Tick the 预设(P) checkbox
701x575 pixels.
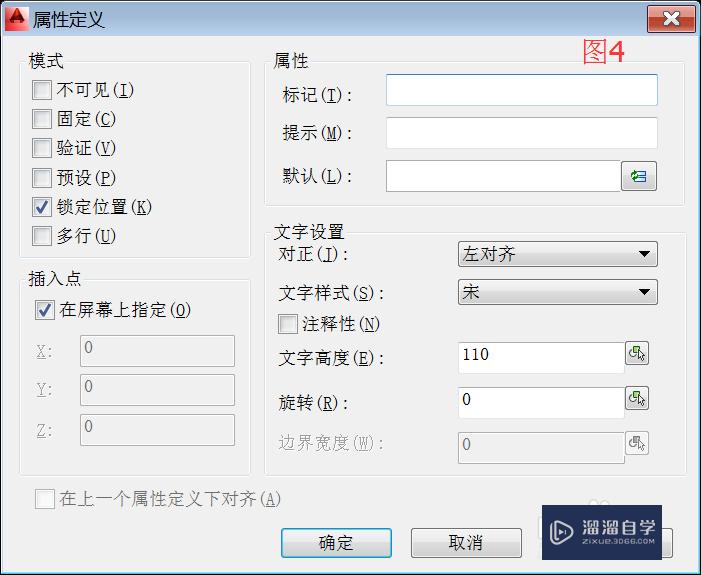point(42,178)
